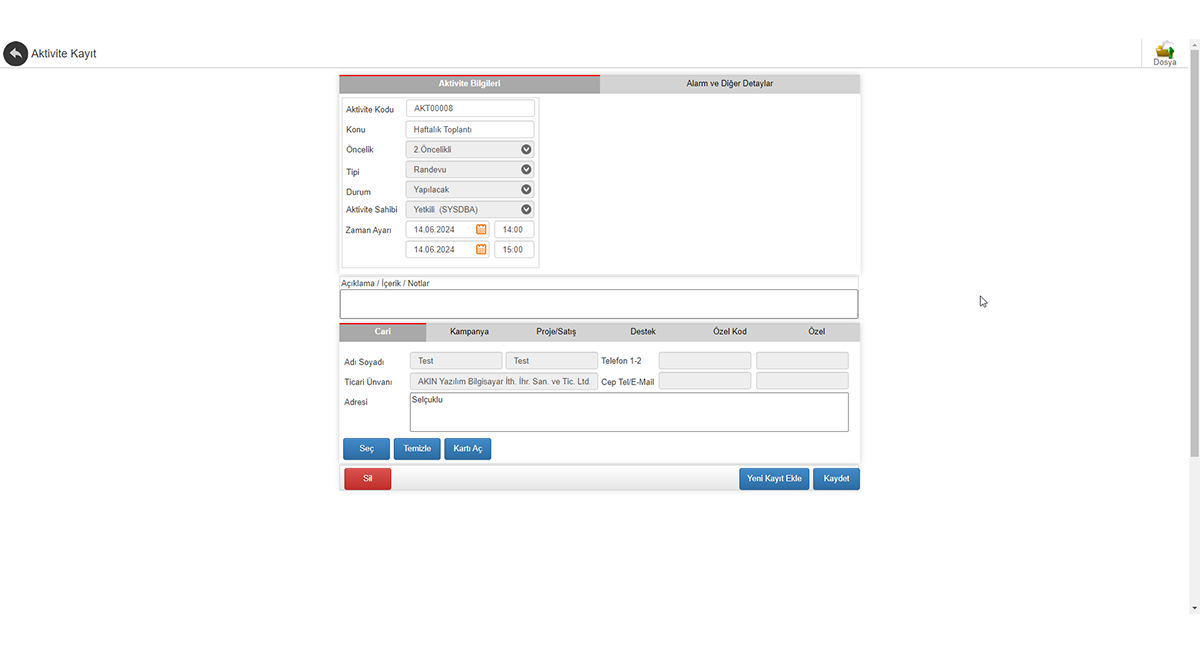Viewport: 1200px width, 653px height.
Task: Open the Özel Kod tab
Action: tap(729, 331)
